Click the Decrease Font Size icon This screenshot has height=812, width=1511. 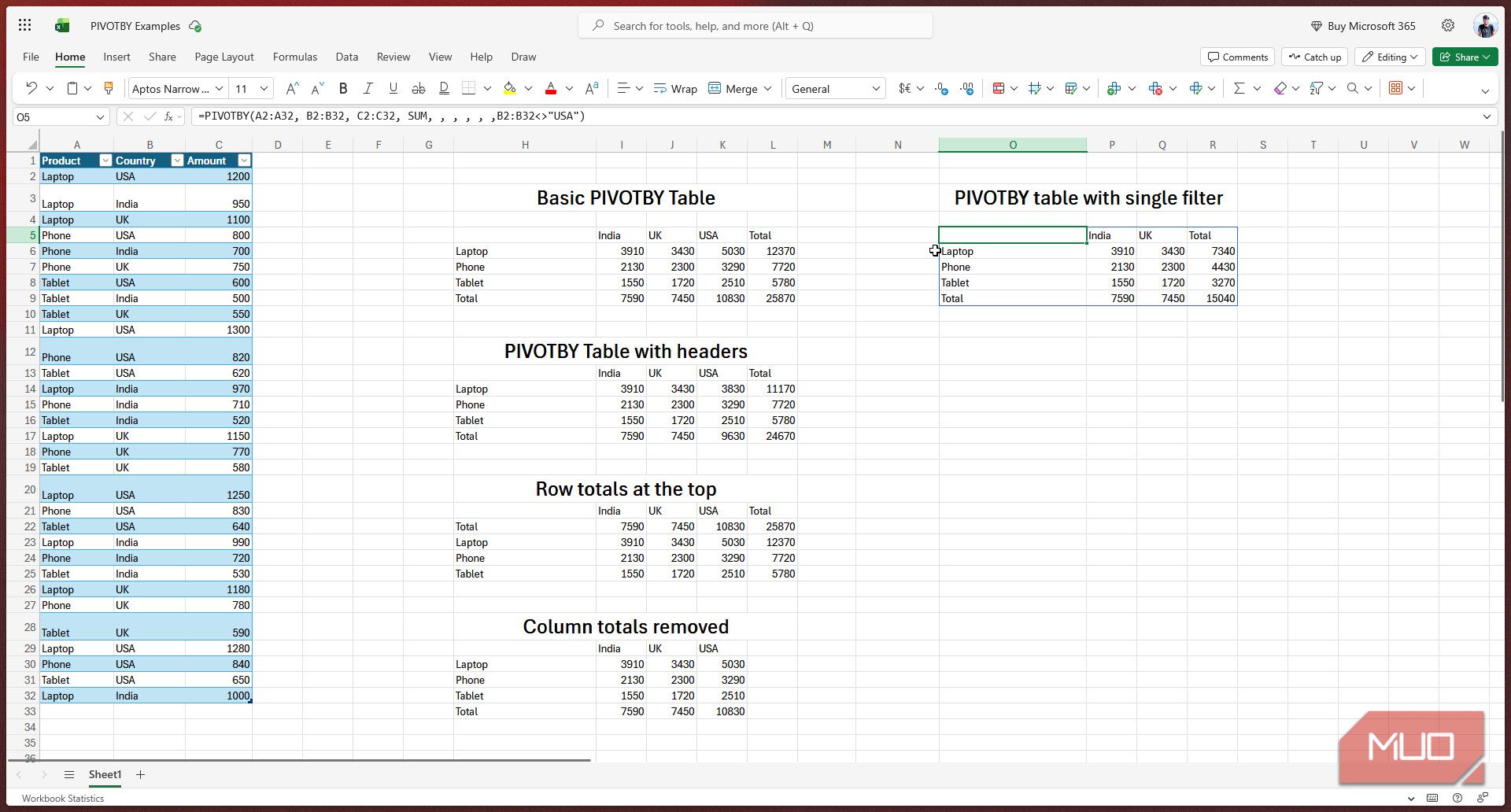(318, 88)
